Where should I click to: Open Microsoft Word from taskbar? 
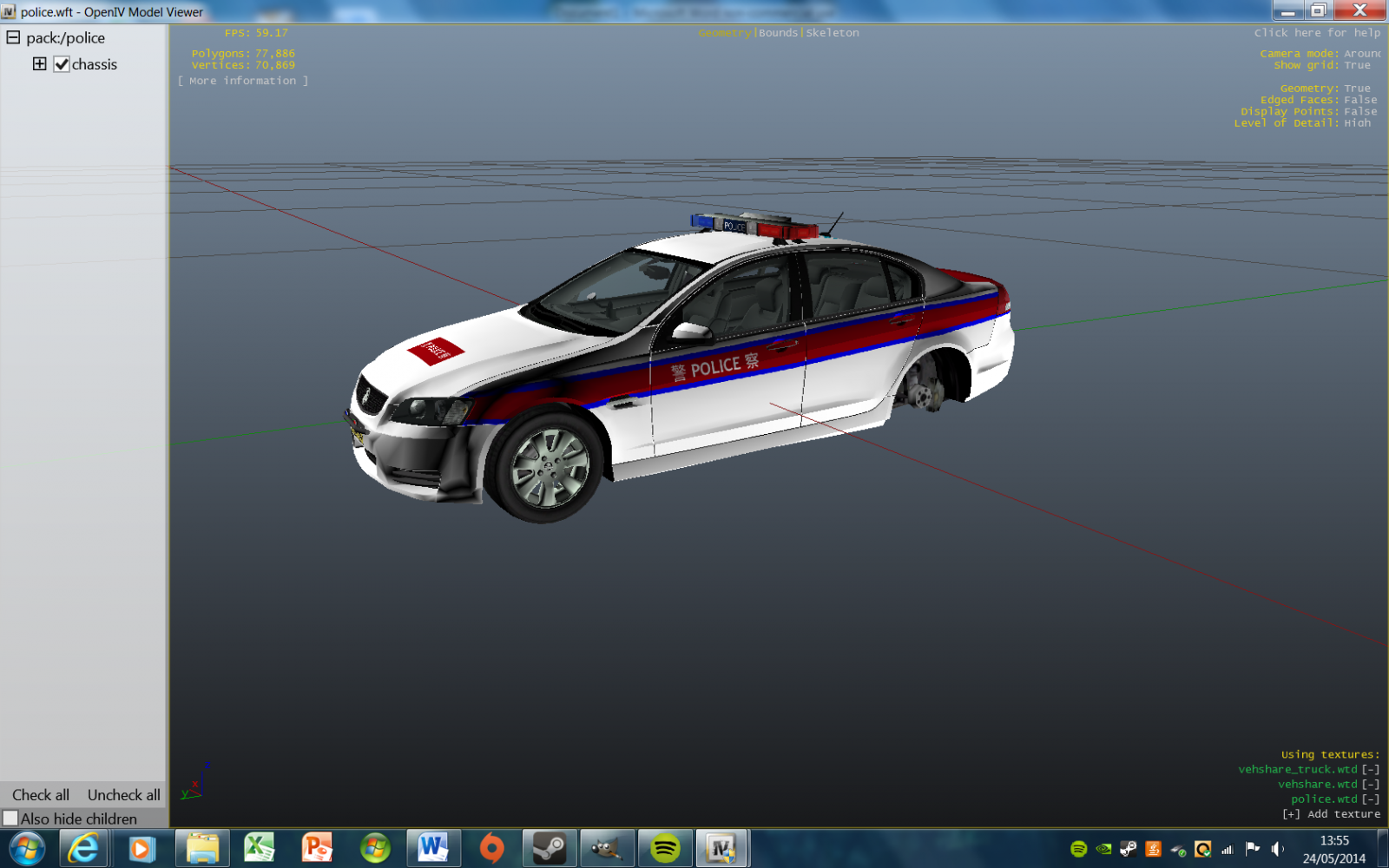(432, 848)
